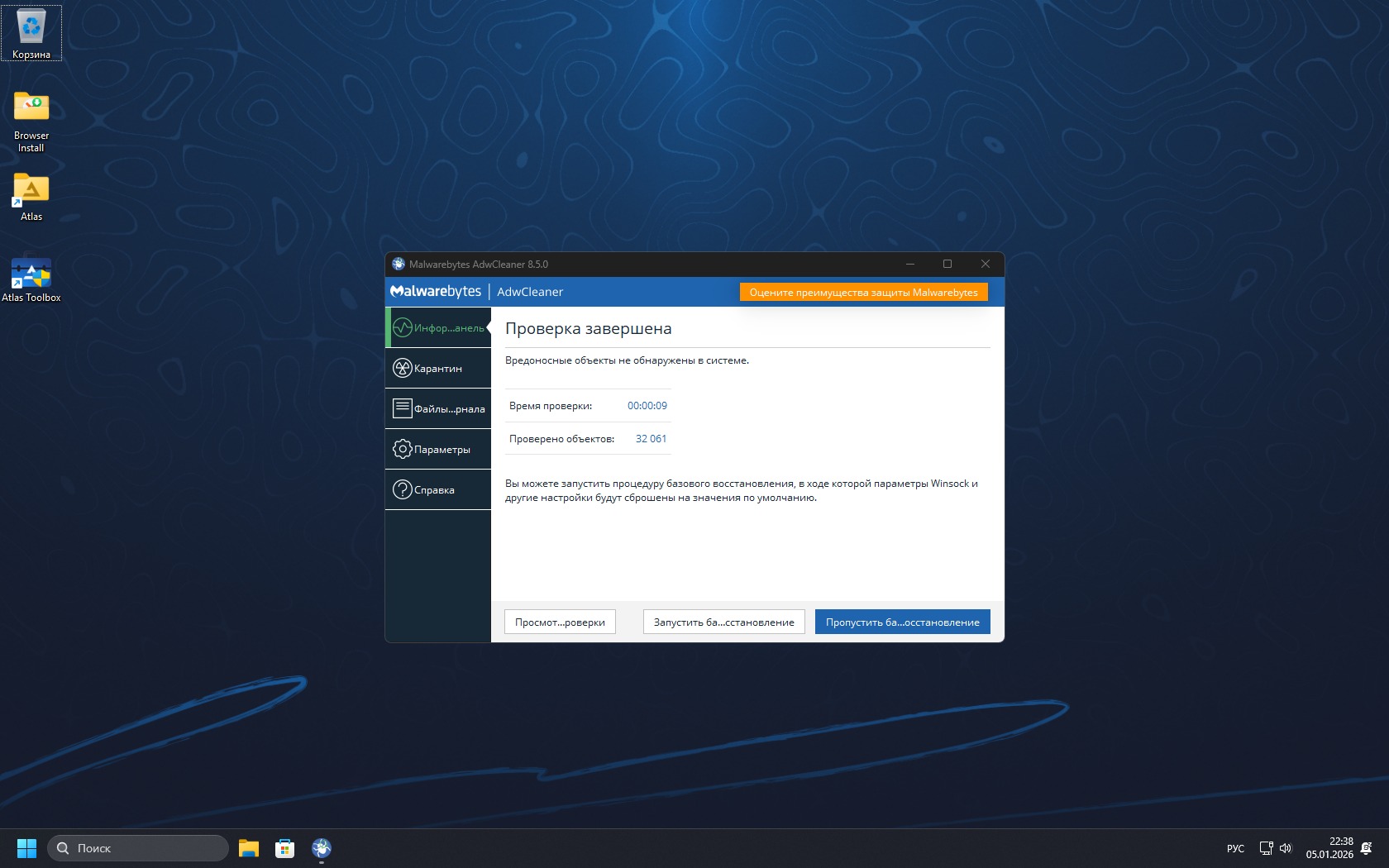Image resolution: width=1389 pixels, height=868 pixels.
Task: Open File Explorer from the taskbar
Action: pos(249,848)
